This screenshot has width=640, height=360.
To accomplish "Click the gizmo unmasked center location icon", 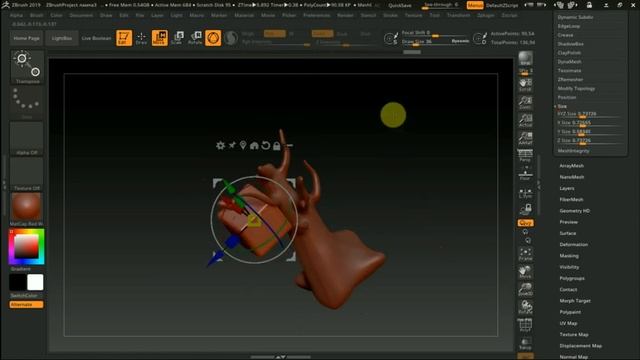I will [243, 145].
